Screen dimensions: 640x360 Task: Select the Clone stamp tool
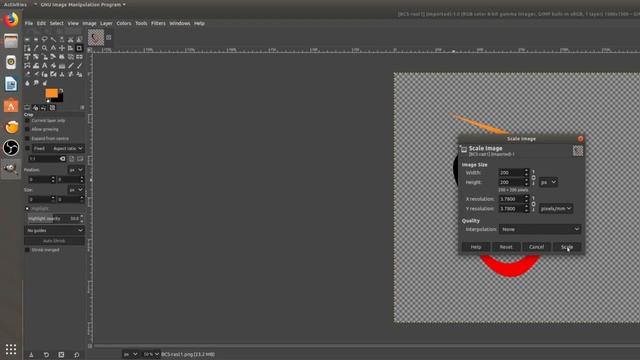pos(62,74)
